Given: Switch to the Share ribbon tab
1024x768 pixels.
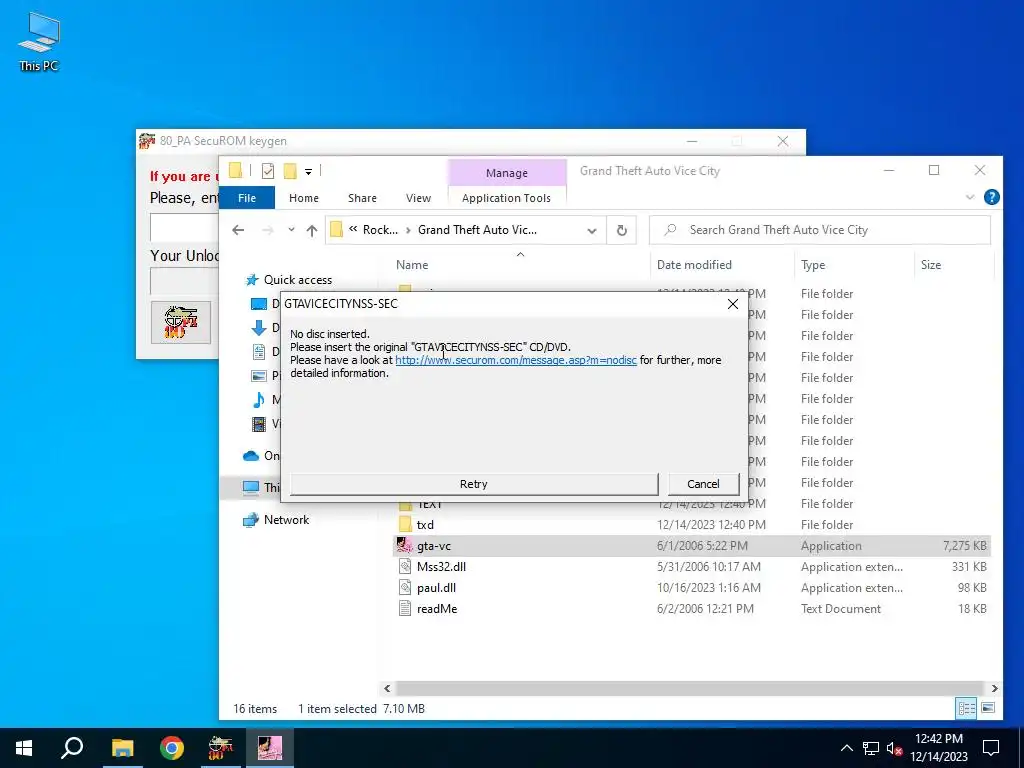Looking at the screenshot, I should [x=362, y=198].
